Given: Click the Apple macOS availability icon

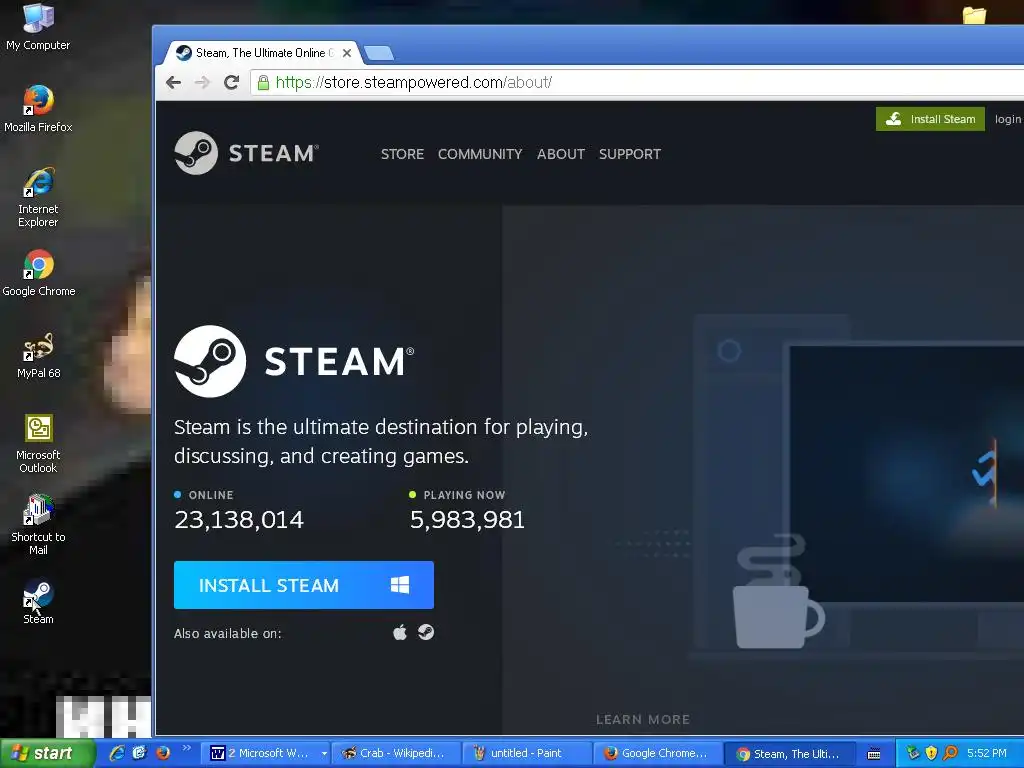Looking at the screenshot, I should [400, 632].
